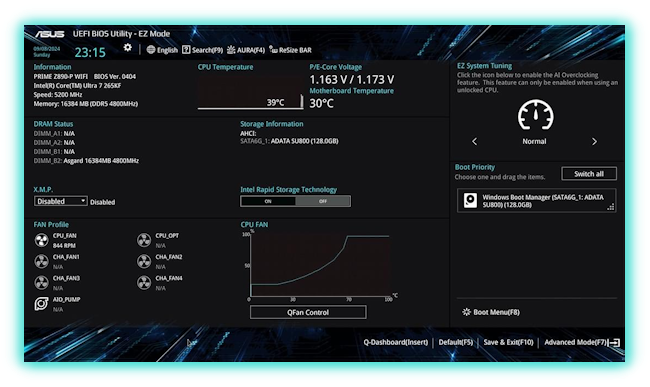Select the CPU_OPT fan icon

pyautogui.click(x=144, y=240)
